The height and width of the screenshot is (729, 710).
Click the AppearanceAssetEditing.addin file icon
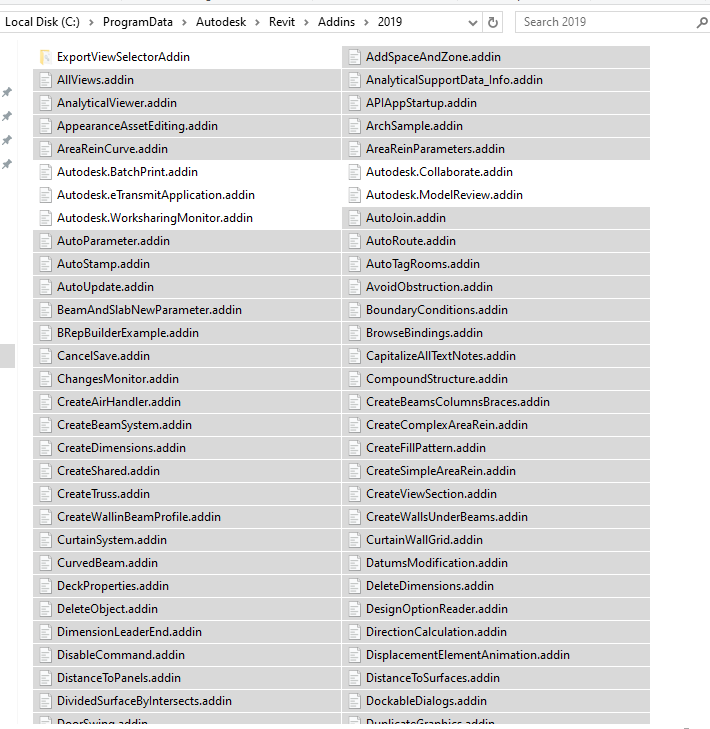(x=45, y=126)
